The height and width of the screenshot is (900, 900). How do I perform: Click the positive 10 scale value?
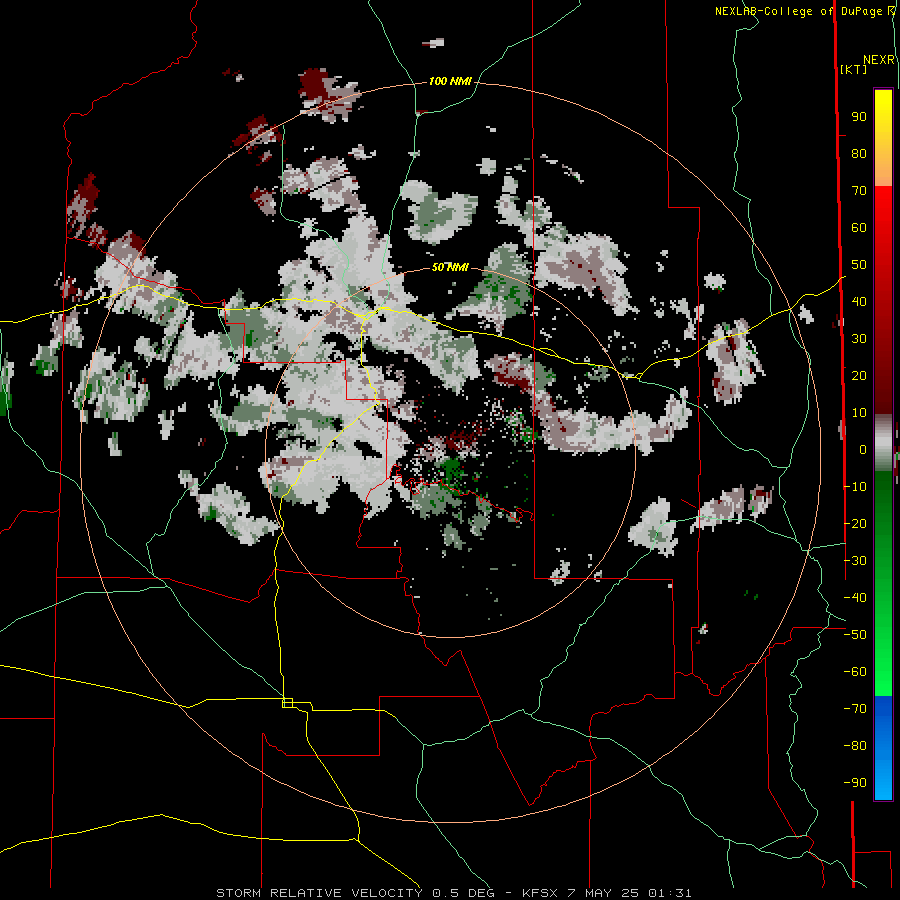point(859,413)
